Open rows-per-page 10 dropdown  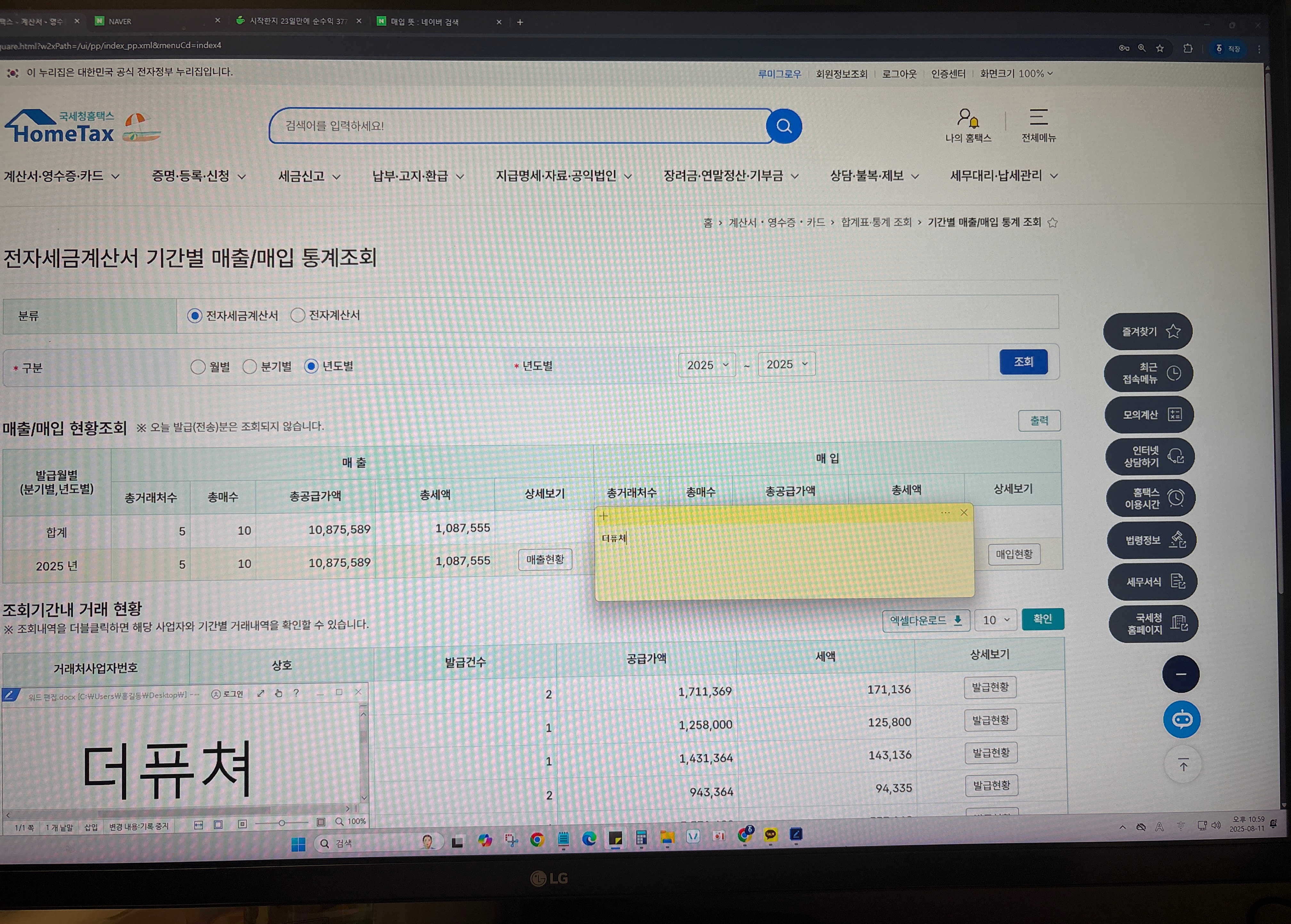pos(995,620)
